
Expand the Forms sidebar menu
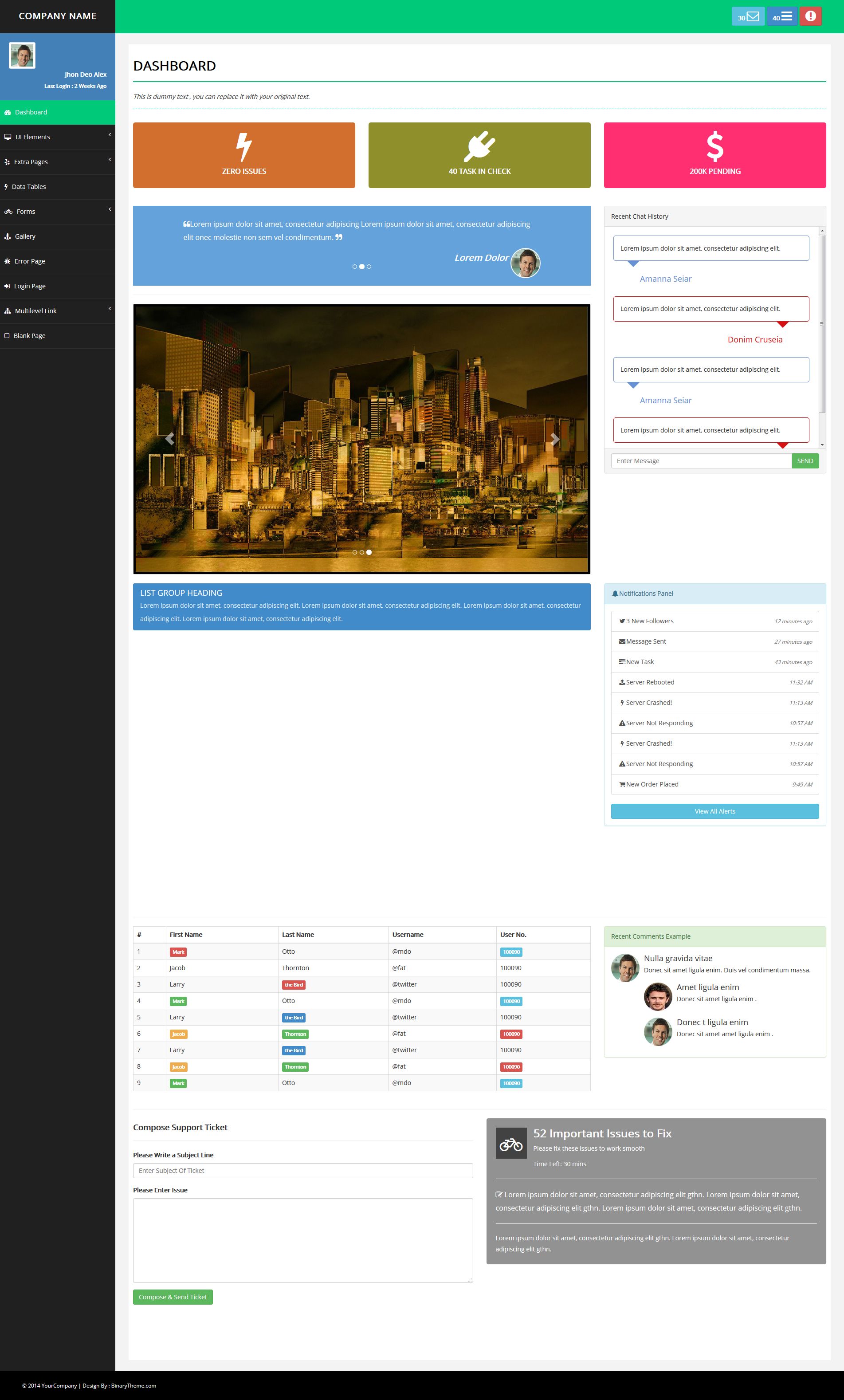coord(57,211)
